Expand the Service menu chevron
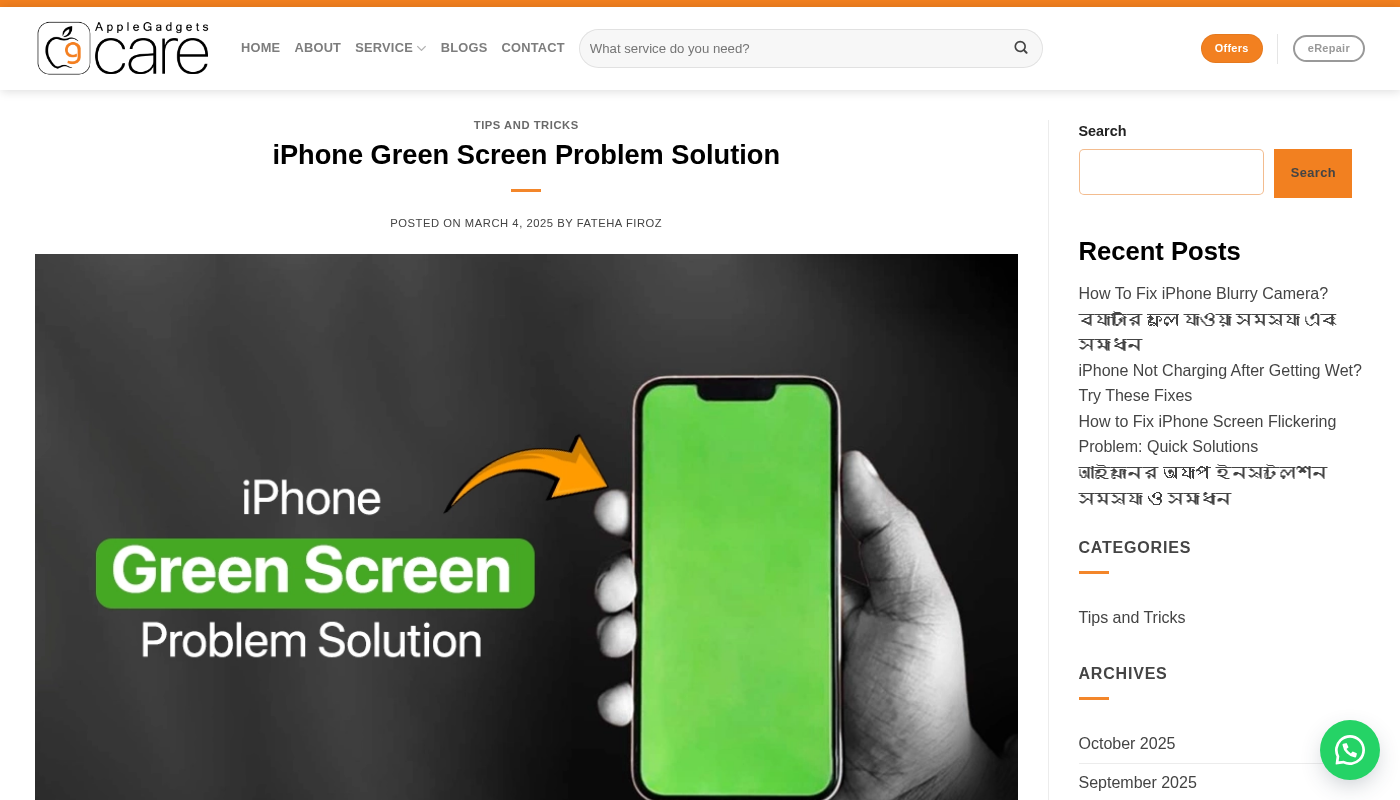The width and height of the screenshot is (1400, 800). coord(421,48)
